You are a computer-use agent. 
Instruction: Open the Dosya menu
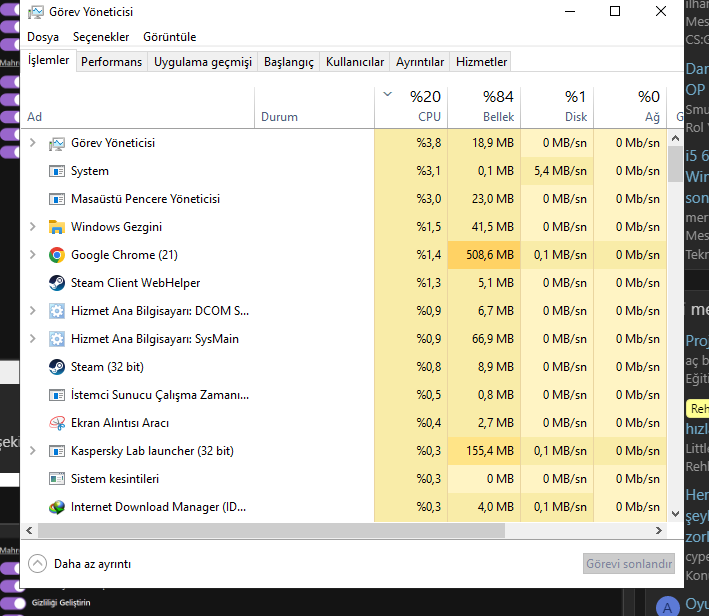[43, 37]
